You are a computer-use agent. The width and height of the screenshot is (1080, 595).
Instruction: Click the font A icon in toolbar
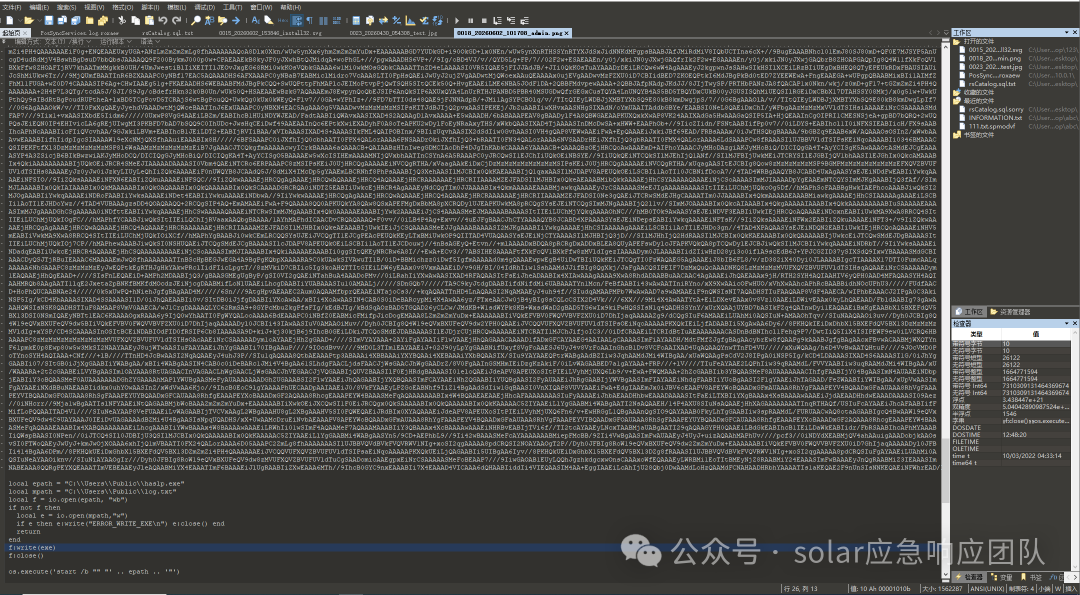tap(255, 20)
